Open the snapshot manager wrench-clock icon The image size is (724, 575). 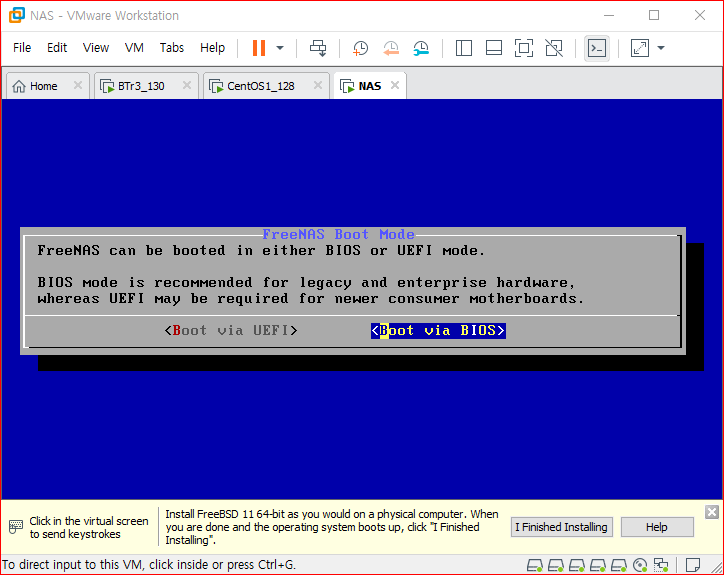click(421, 48)
